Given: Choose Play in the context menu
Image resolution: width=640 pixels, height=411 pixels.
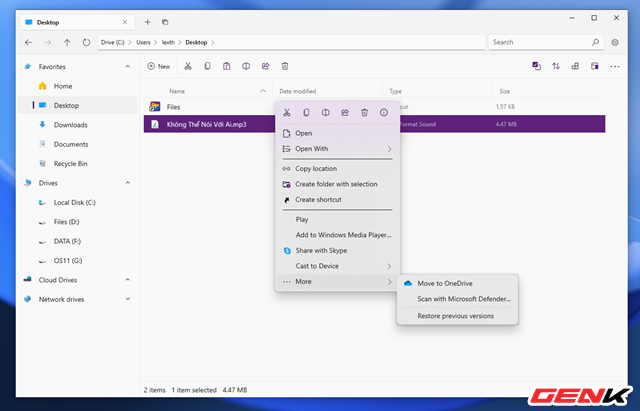Looking at the screenshot, I should [338, 220].
